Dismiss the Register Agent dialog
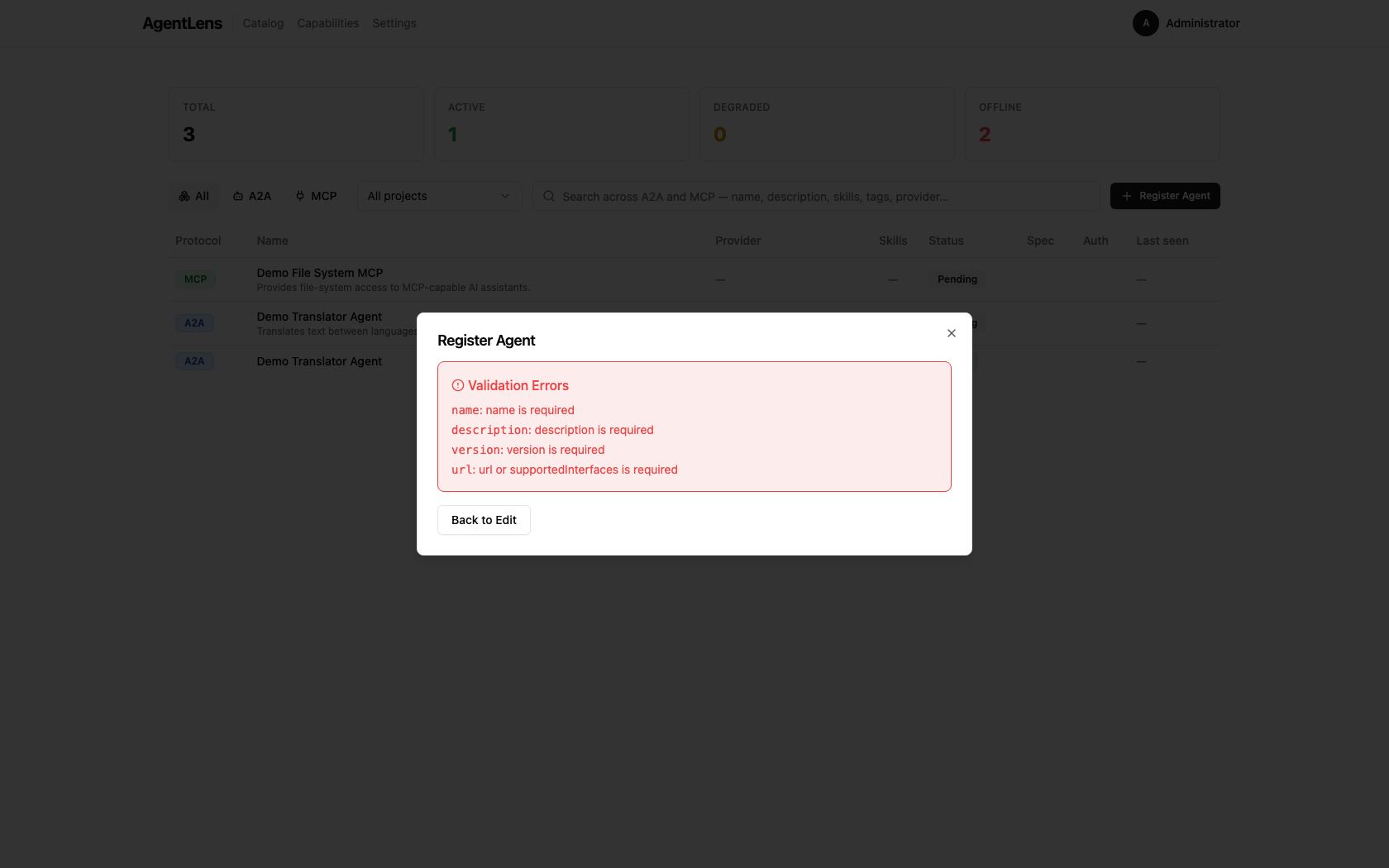 coord(951,333)
